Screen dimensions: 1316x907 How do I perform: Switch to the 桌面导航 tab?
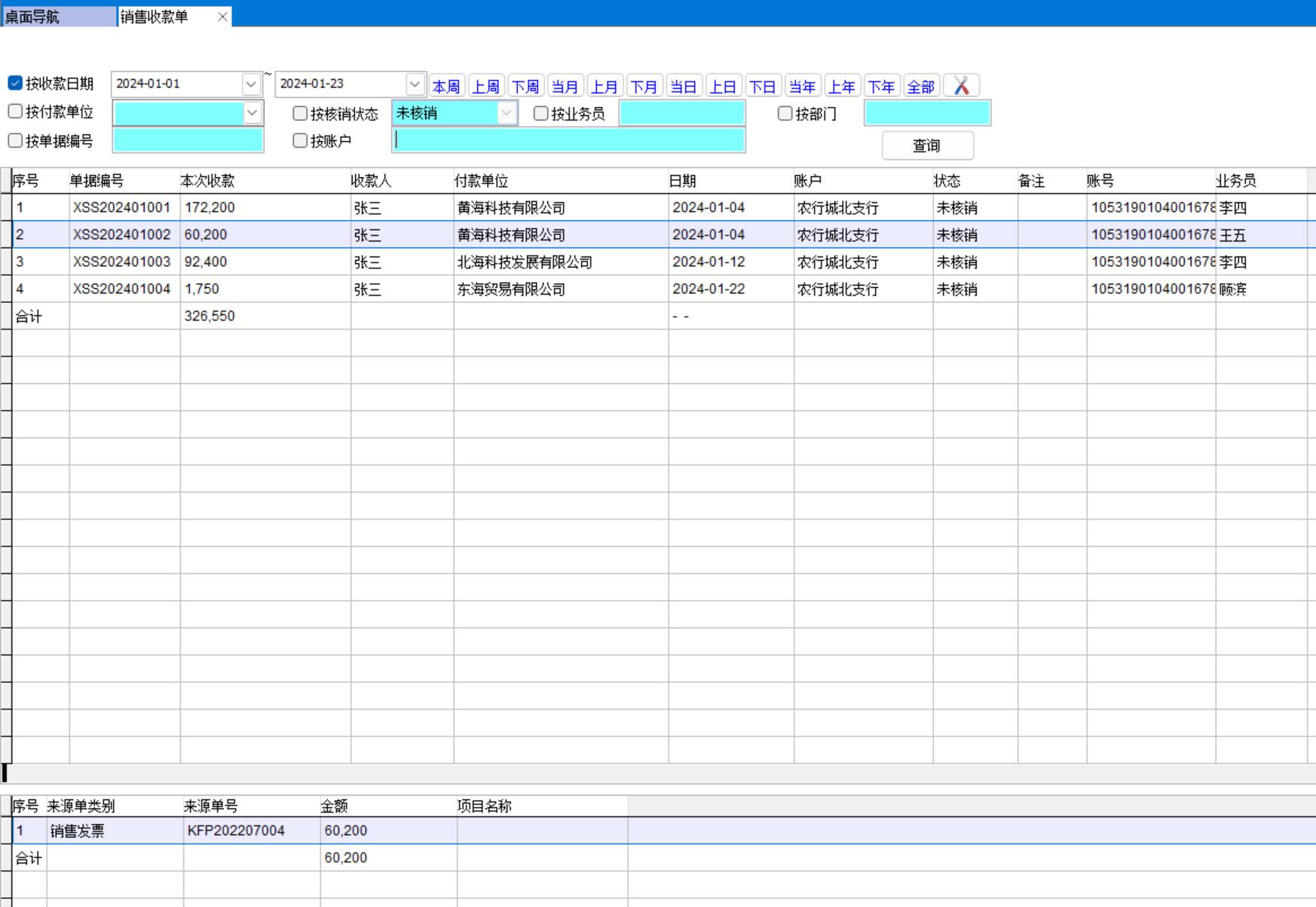(x=32, y=17)
